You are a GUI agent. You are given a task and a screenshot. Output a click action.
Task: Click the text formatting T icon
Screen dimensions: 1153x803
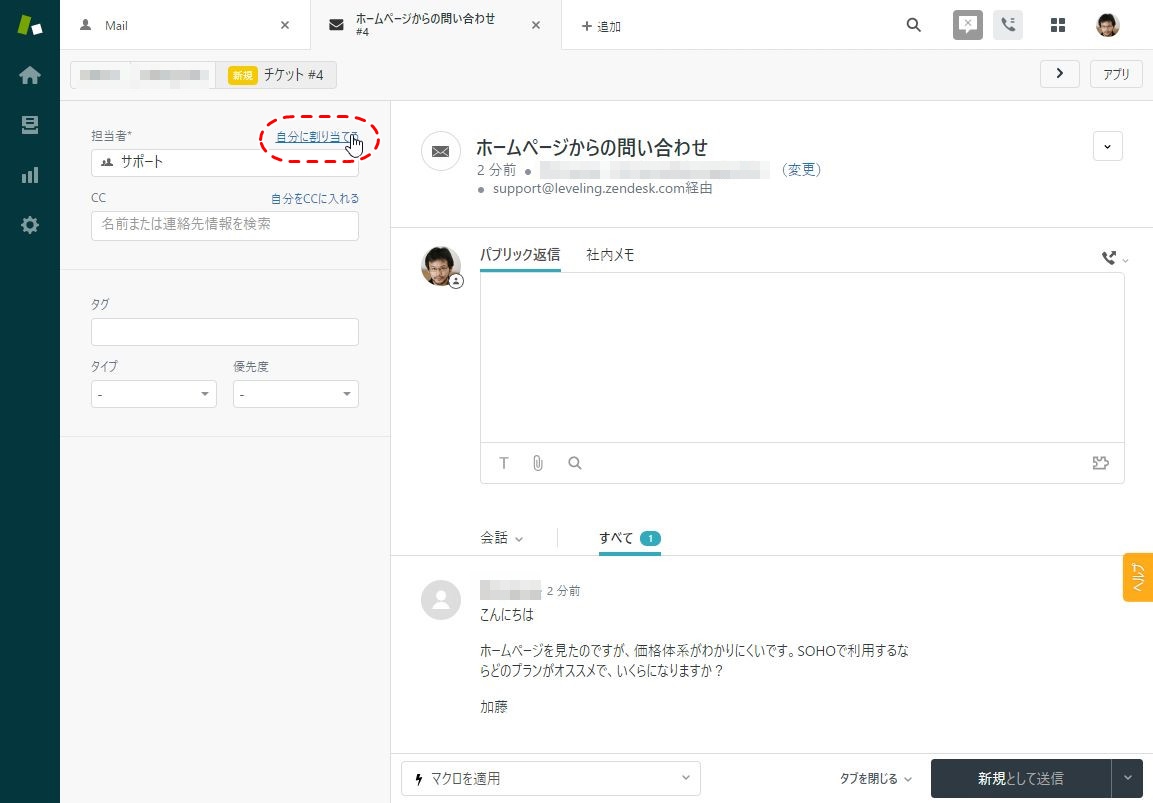click(x=504, y=463)
